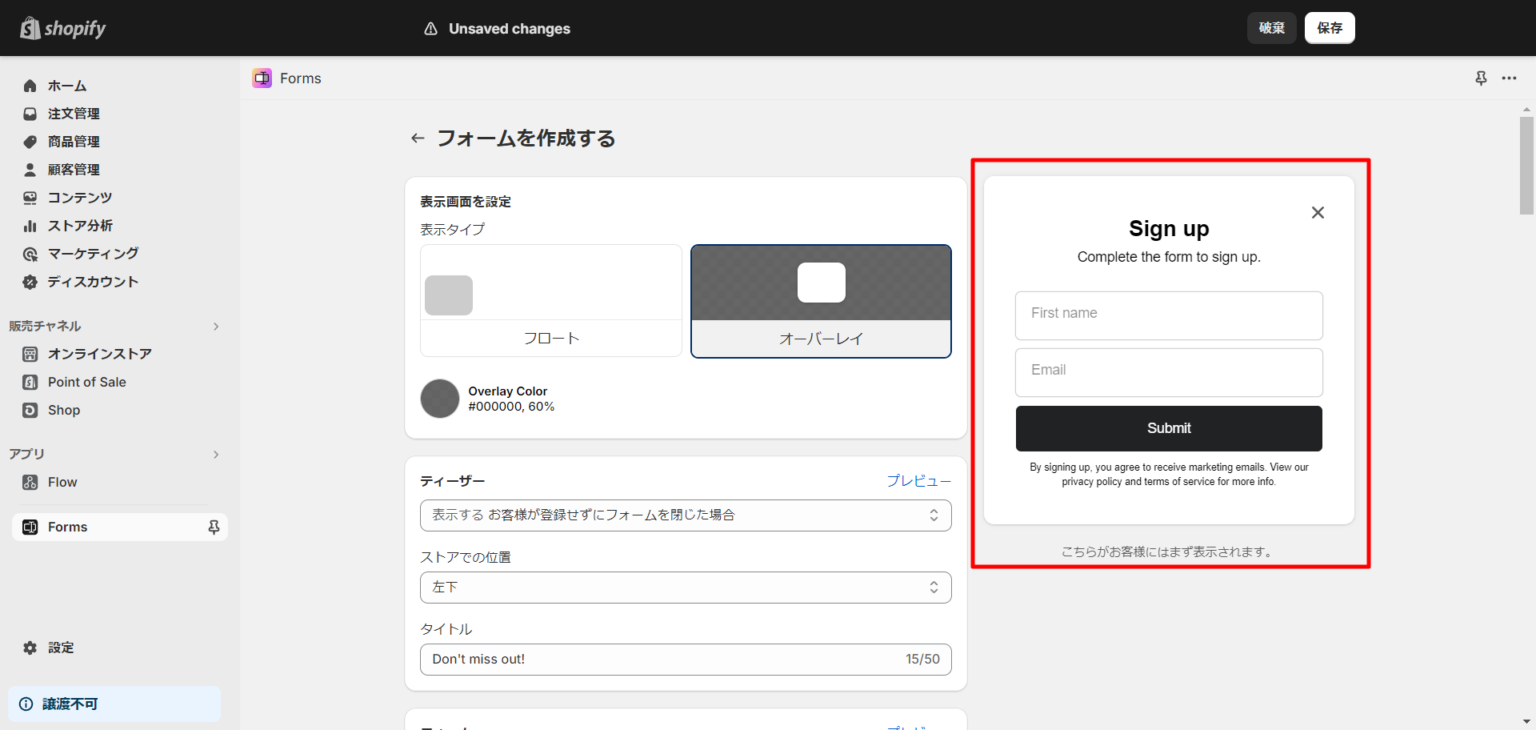Click the Overlay Color swatch
Viewport: 1536px width, 730px height.
pyautogui.click(x=440, y=398)
